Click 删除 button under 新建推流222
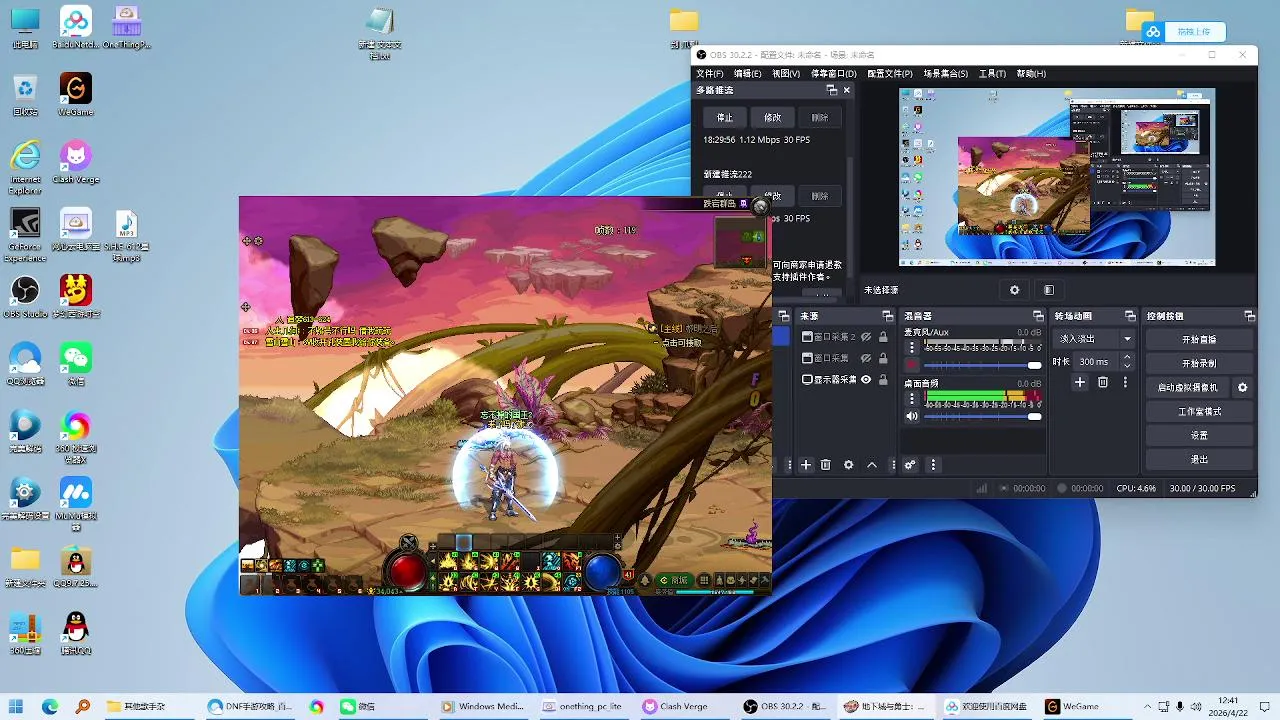The width and height of the screenshot is (1280, 720). (820, 196)
